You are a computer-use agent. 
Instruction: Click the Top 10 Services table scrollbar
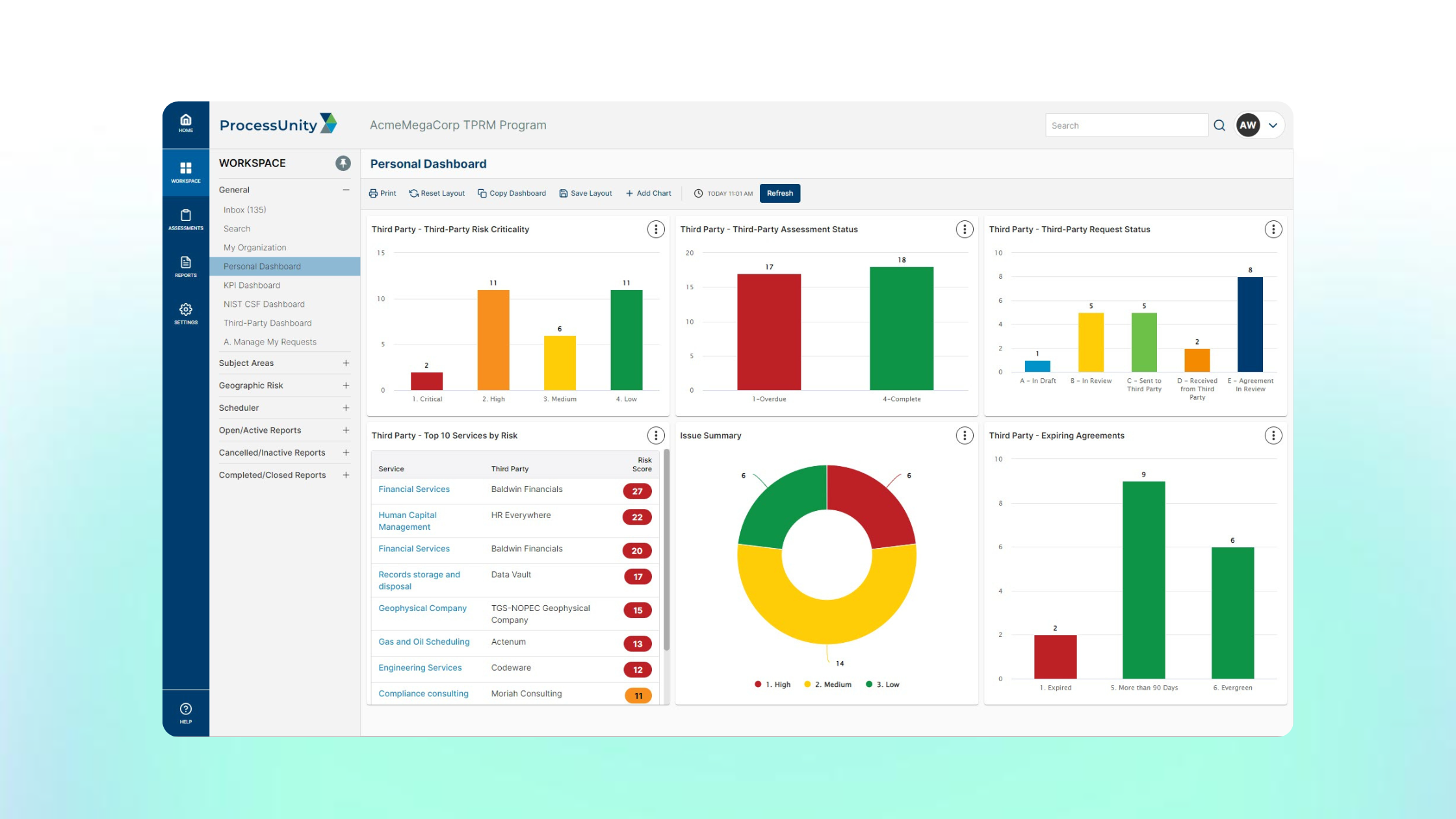[x=666, y=550]
